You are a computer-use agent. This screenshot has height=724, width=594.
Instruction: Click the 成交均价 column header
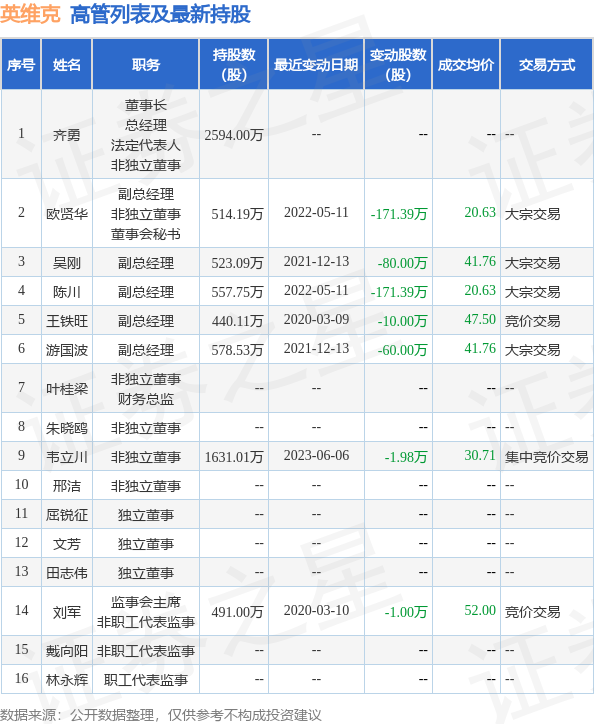click(x=466, y=65)
